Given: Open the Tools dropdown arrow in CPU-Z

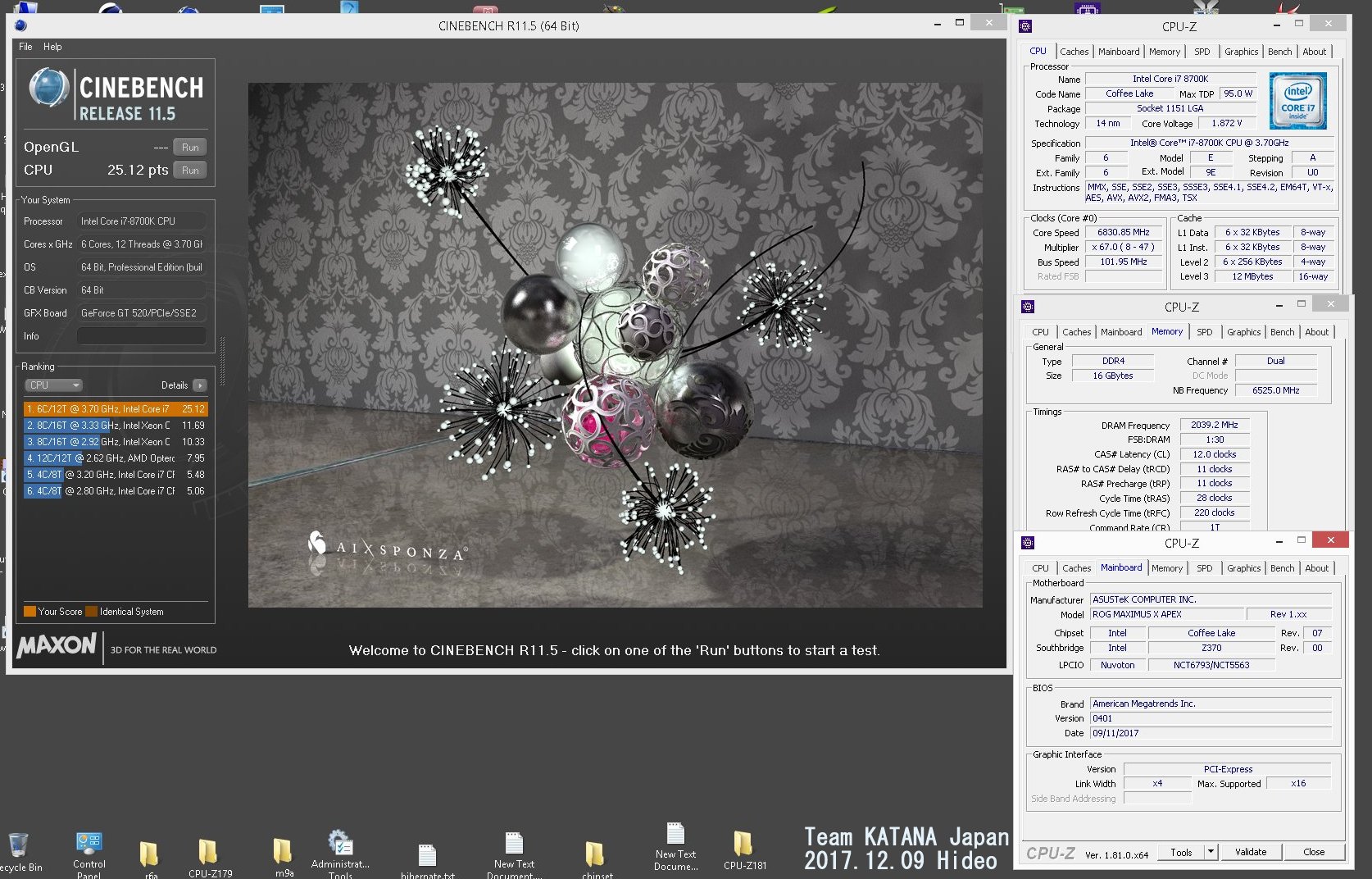Looking at the screenshot, I should 1211,852.
